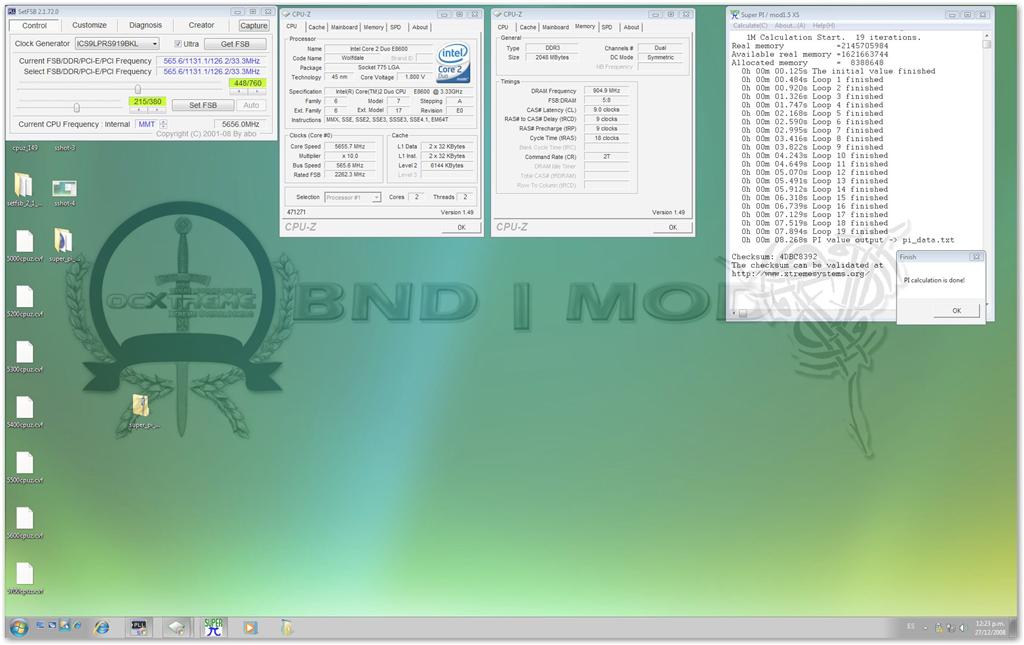1024x645 pixels.
Task: Open the Windows Start orb
Action: point(18,628)
